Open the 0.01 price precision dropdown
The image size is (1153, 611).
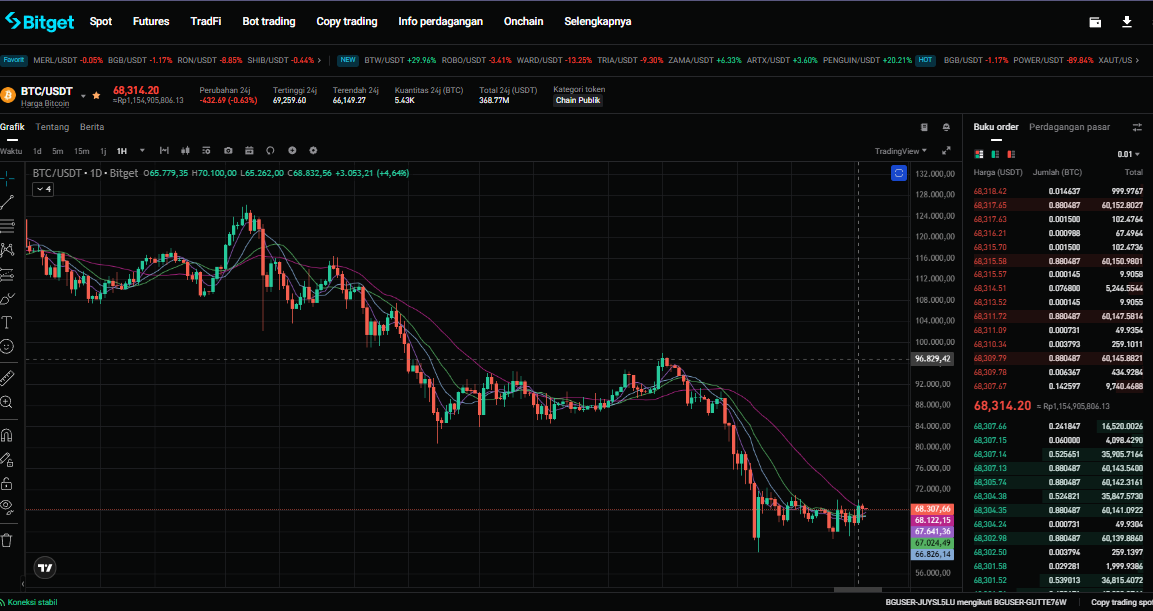1128,154
